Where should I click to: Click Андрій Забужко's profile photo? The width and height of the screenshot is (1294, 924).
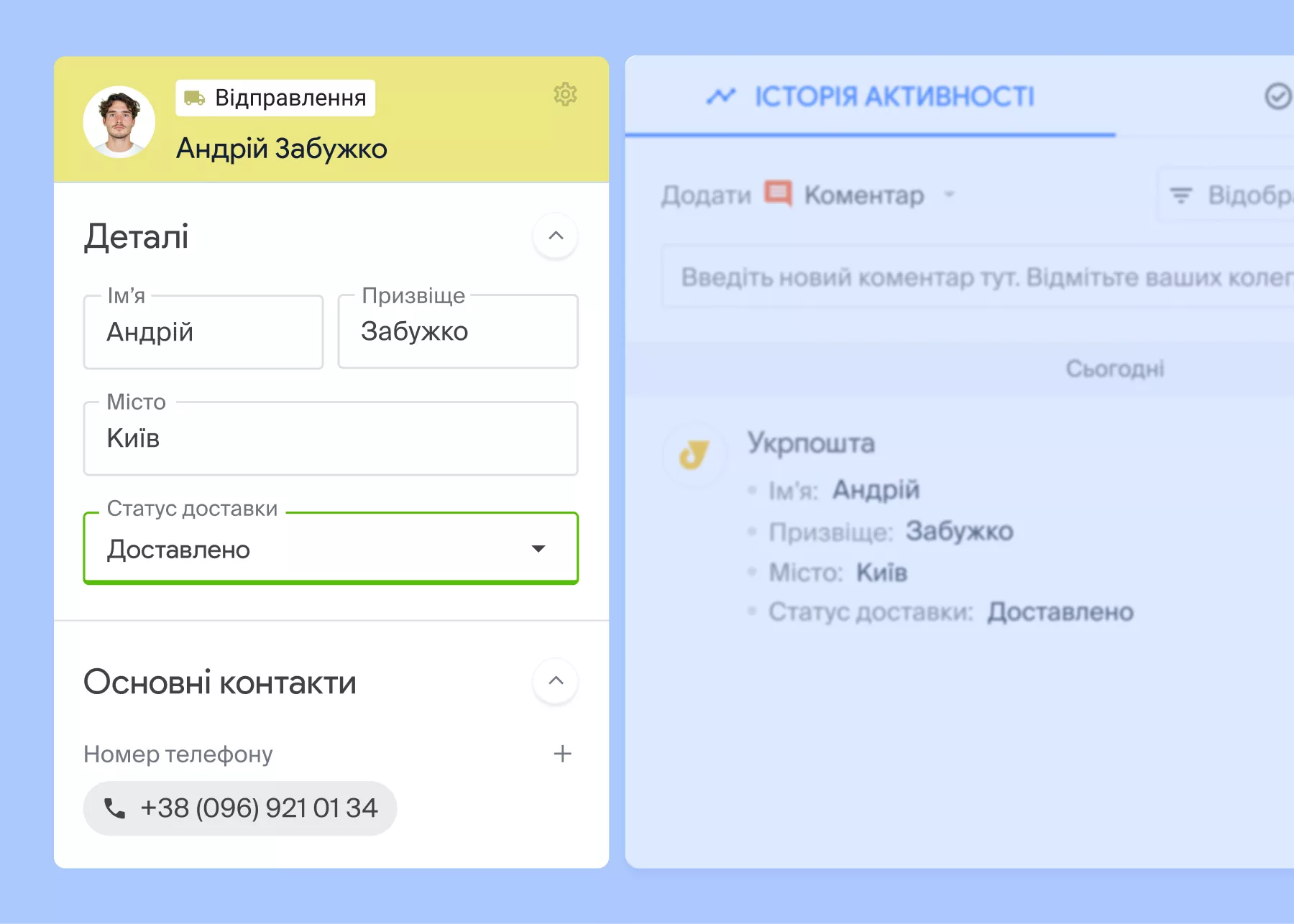(119, 121)
